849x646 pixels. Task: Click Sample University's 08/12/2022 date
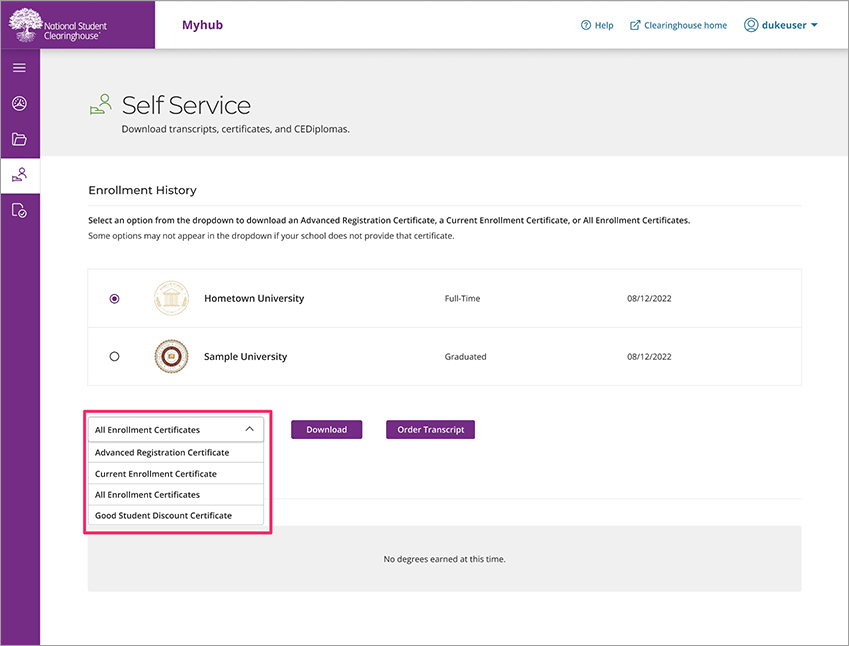649,356
